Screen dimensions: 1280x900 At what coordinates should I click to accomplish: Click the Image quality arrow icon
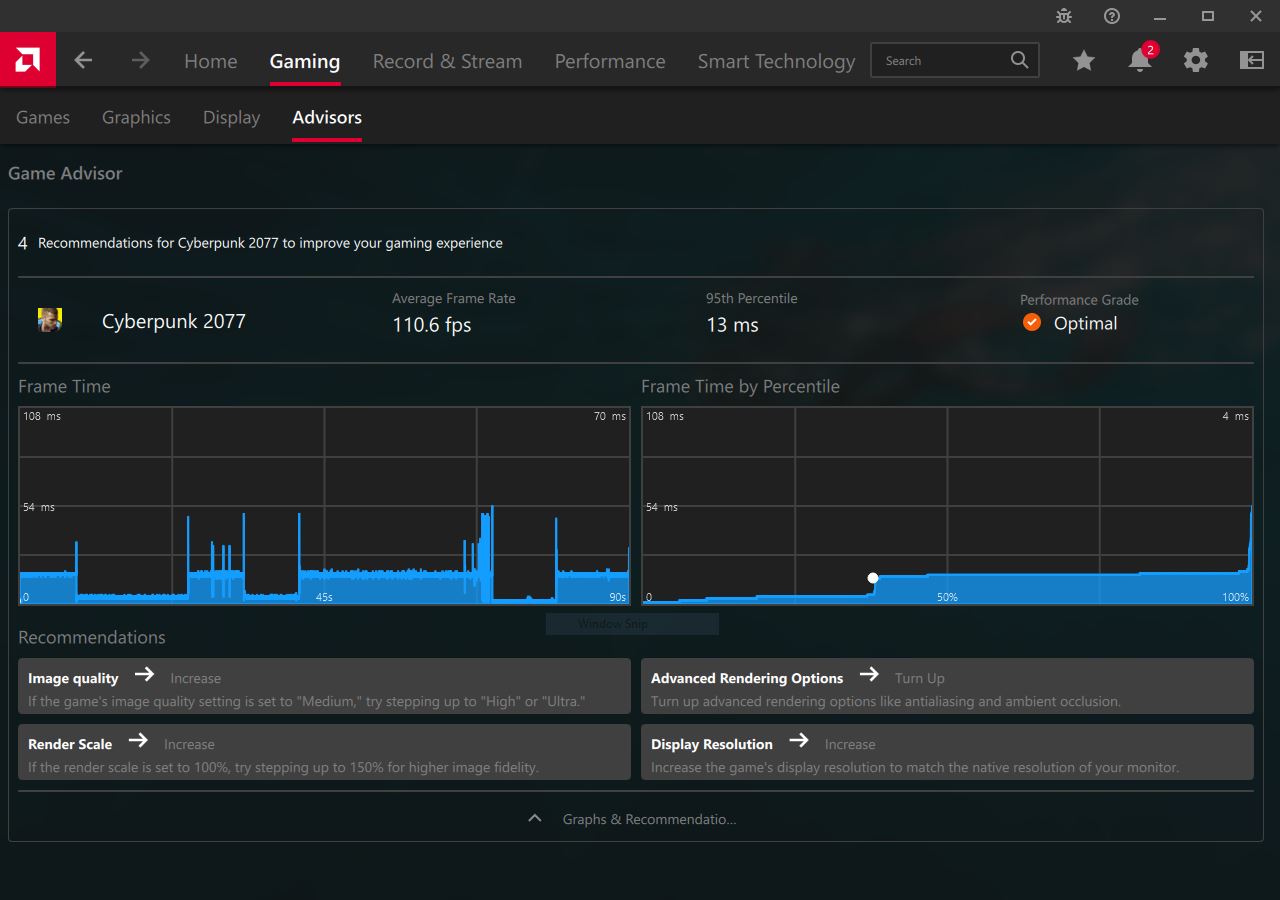pyautogui.click(x=144, y=675)
